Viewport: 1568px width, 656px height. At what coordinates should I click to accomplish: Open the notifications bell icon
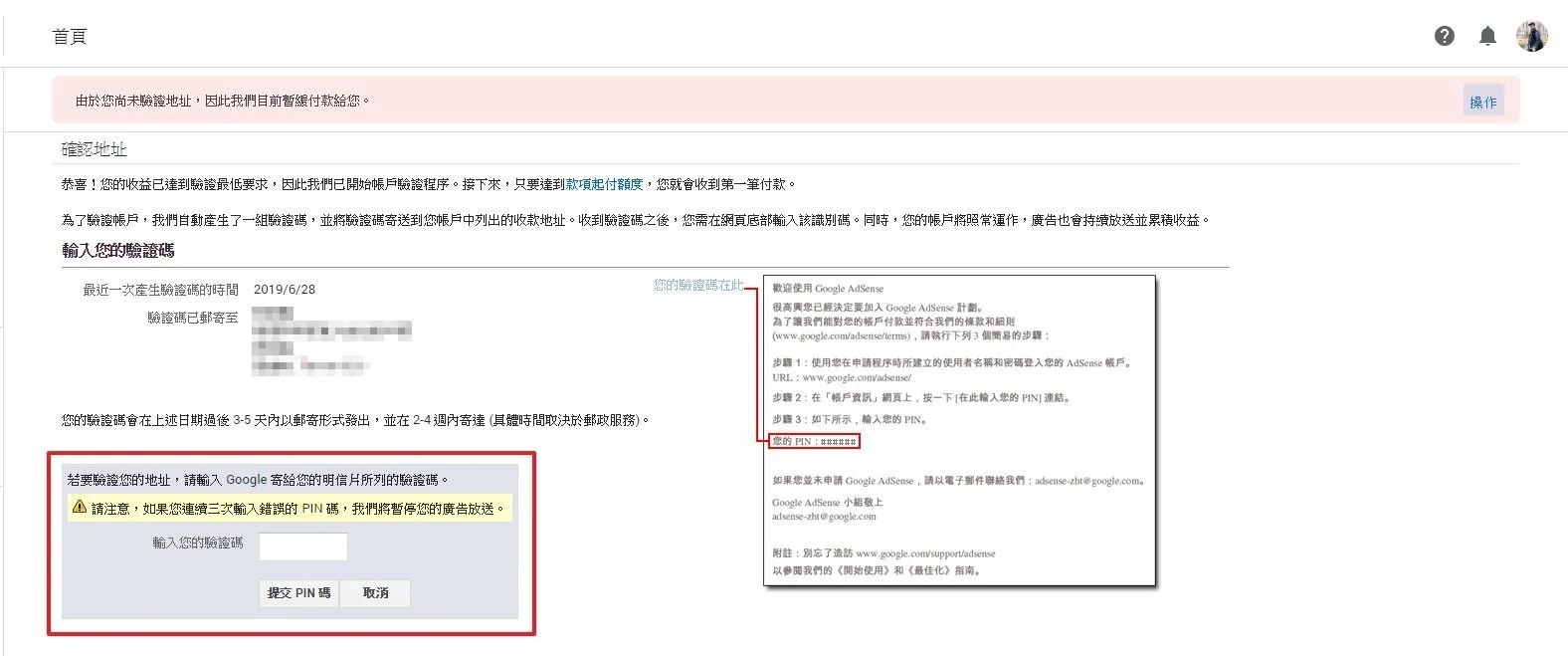point(1487,37)
